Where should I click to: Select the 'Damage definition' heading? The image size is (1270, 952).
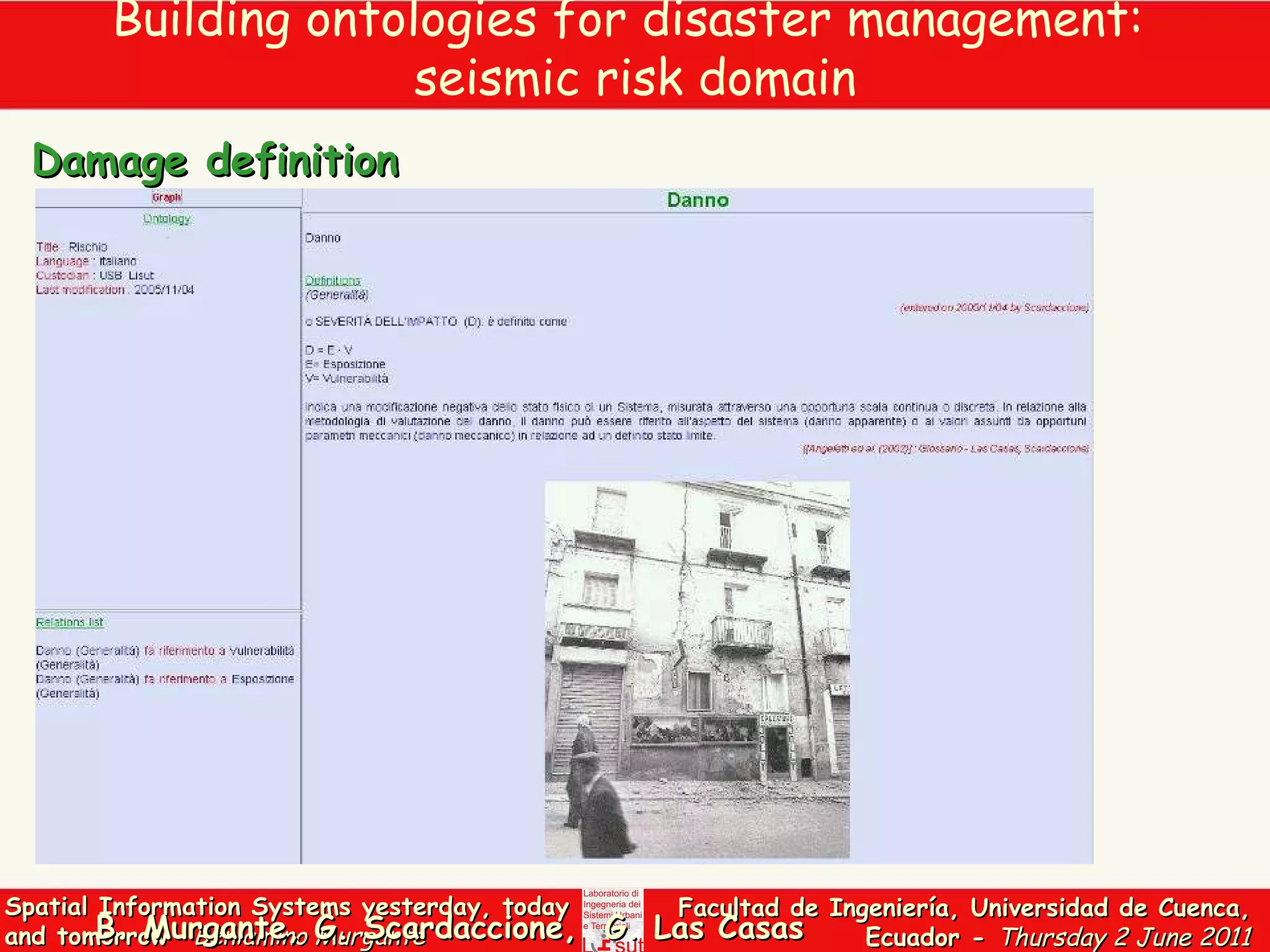click(x=216, y=161)
